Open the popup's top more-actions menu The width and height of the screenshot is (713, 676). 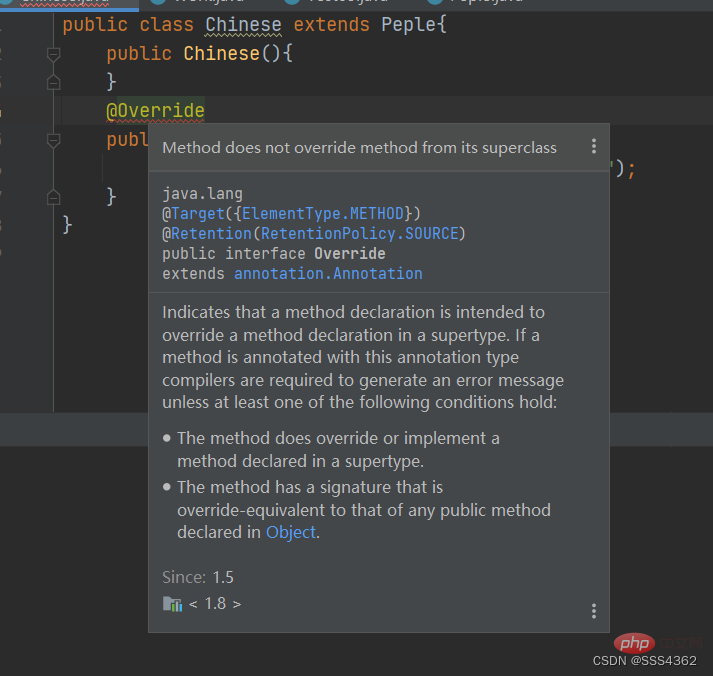pos(593,146)
